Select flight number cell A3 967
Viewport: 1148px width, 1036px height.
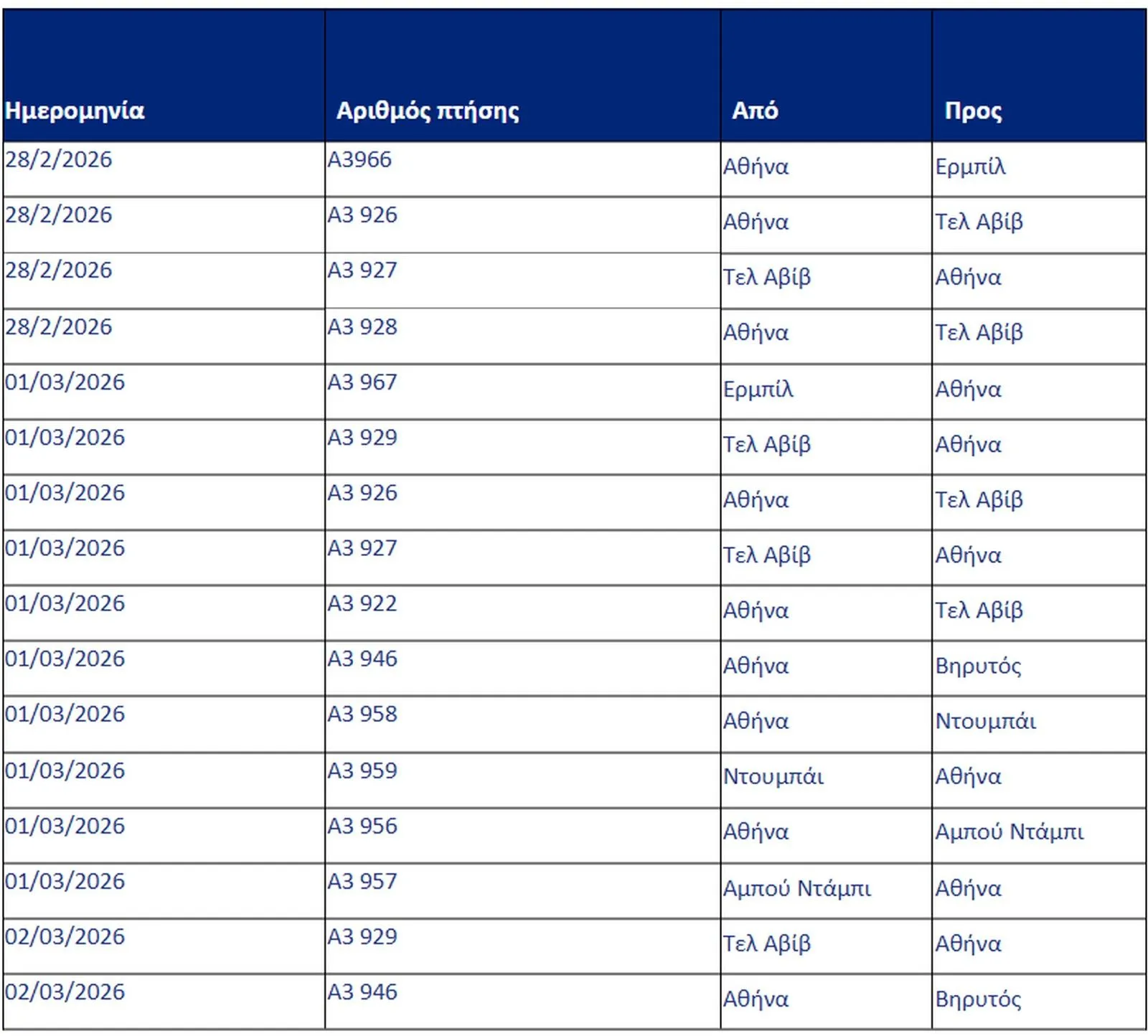point(362,382)
